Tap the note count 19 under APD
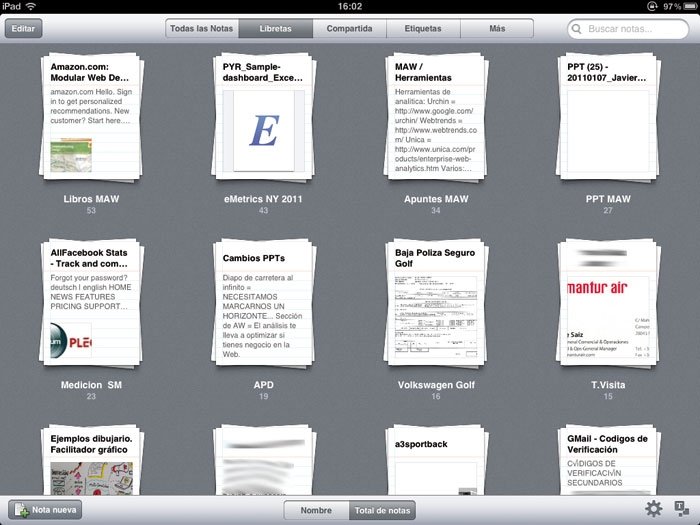 click(263, 396)
